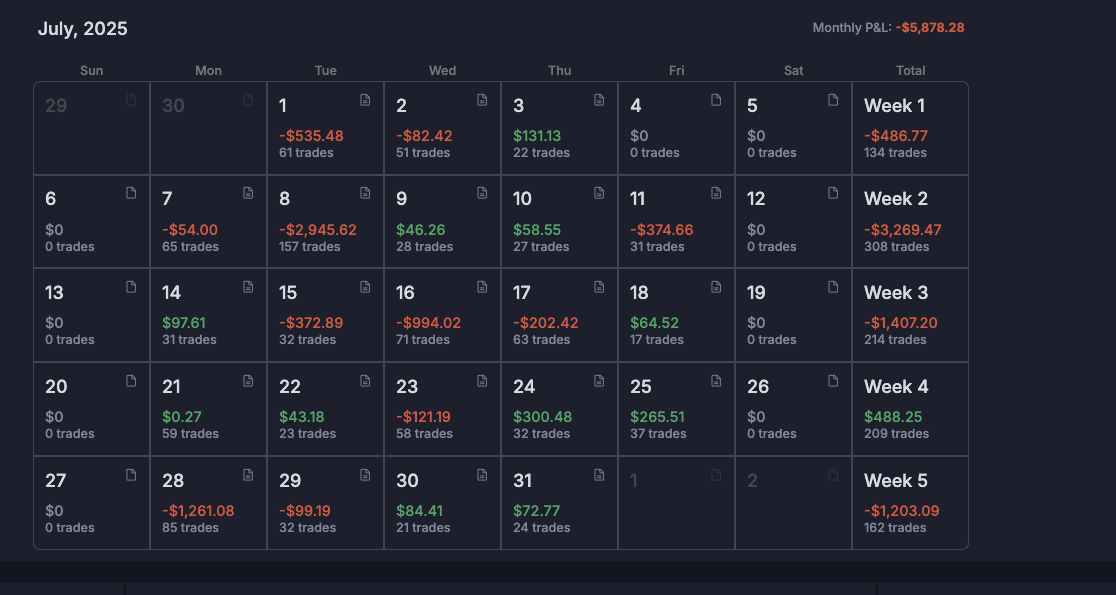The width and height of the screenshot is (1116, 595).
Task: Click the note icon on July 31
Action: pos(599,474)
